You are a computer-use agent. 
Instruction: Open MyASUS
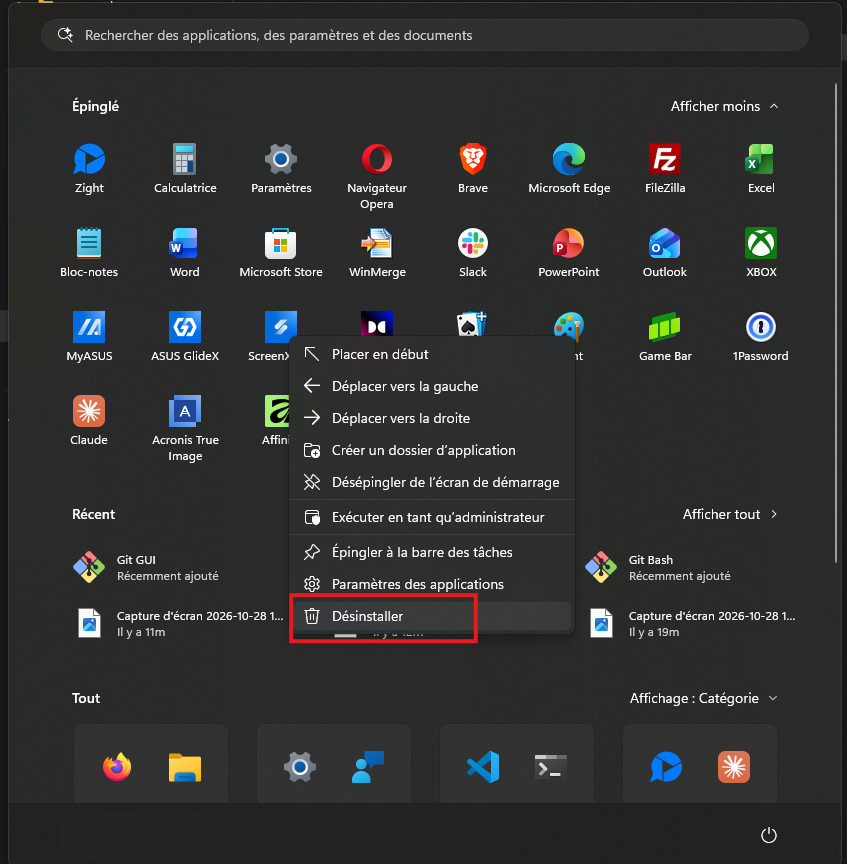coord(89,336)
